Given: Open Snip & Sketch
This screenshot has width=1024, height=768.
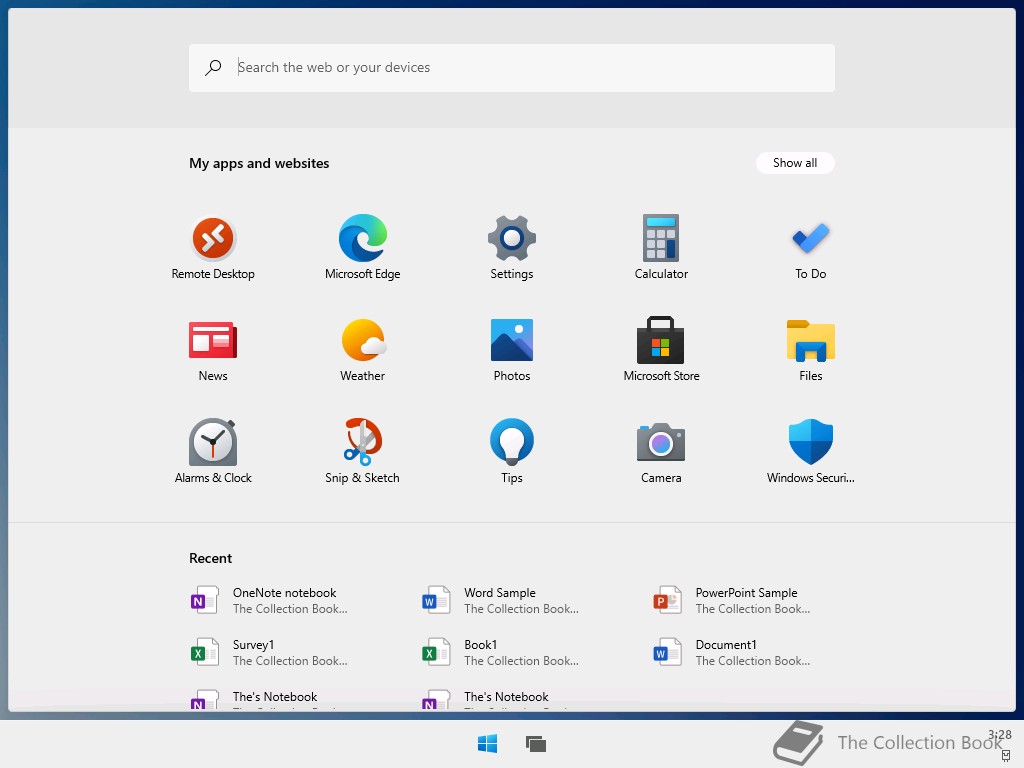Looking at the screenshot, I should coord(362,452).
